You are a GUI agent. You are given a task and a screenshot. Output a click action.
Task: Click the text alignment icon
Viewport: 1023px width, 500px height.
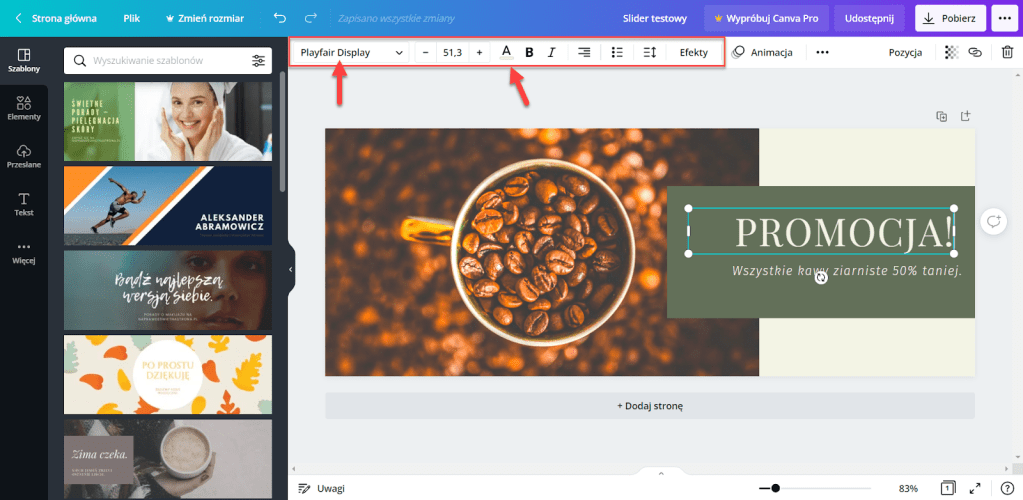584,52
